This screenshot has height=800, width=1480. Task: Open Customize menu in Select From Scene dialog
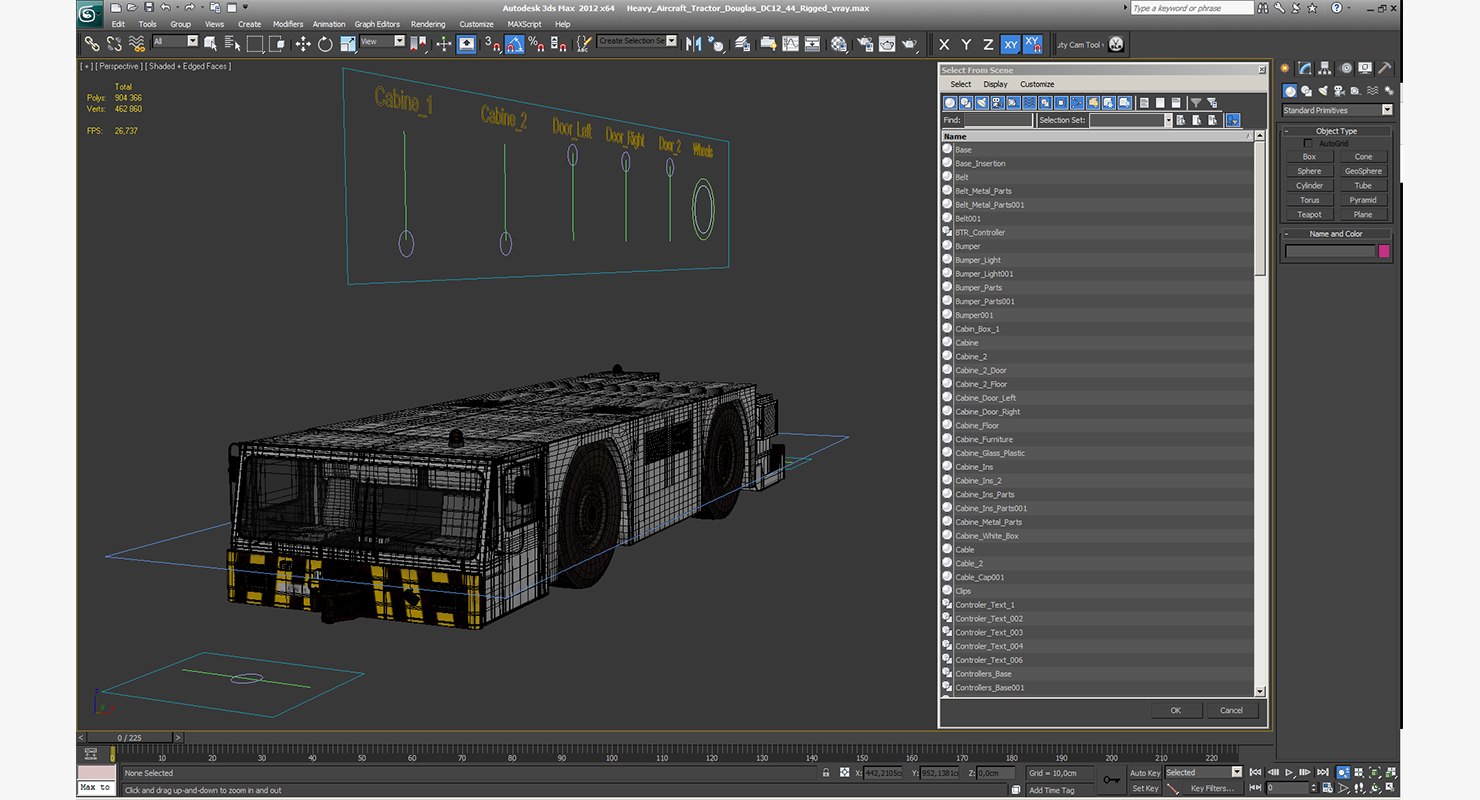[1037, 84]
